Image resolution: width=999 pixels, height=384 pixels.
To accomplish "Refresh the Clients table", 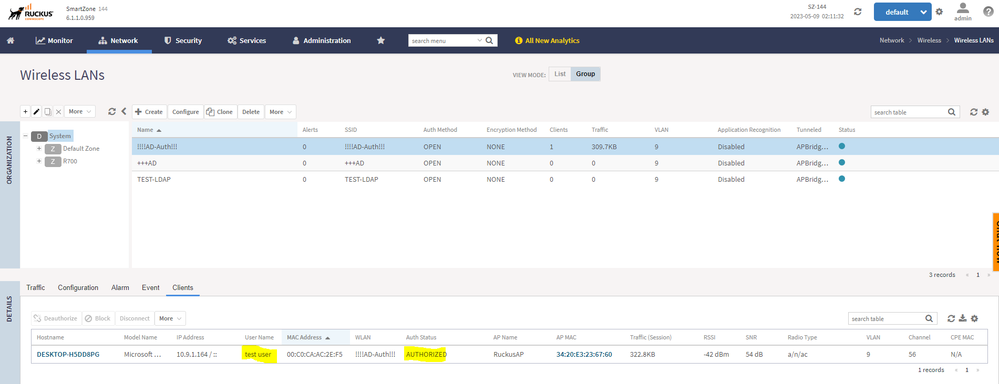I will [x=951, y=318].
